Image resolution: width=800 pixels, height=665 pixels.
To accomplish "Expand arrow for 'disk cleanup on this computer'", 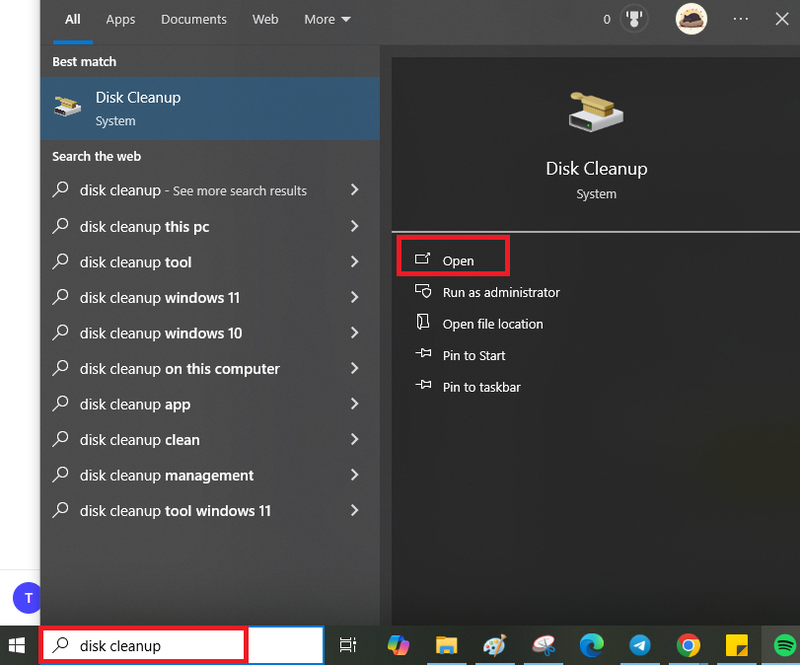I will click(x=355, y=368).
